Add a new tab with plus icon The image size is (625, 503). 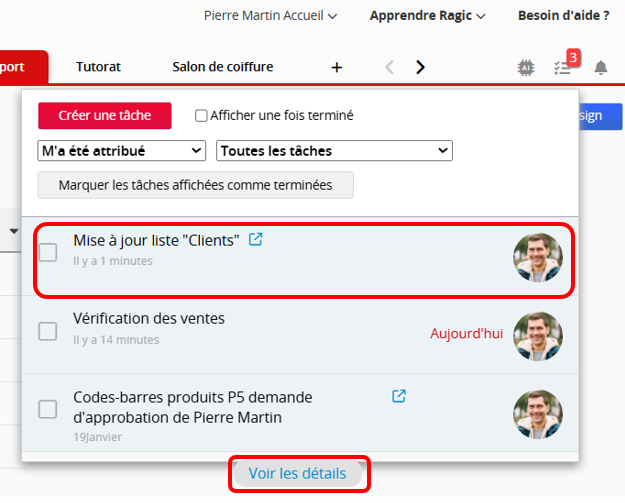click(x=337, y=68)
